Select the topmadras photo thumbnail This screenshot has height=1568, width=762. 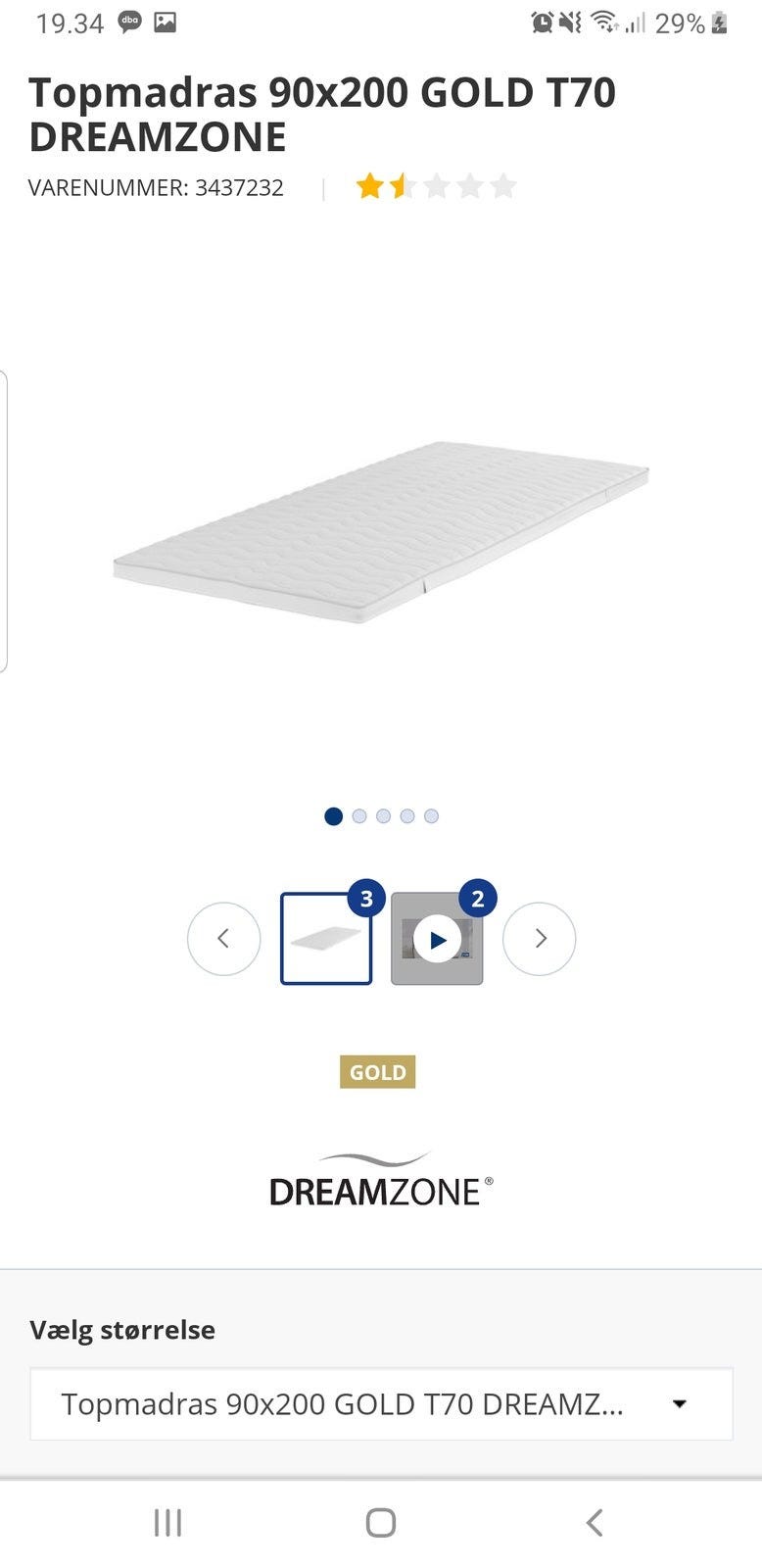(x=326, y=939)
